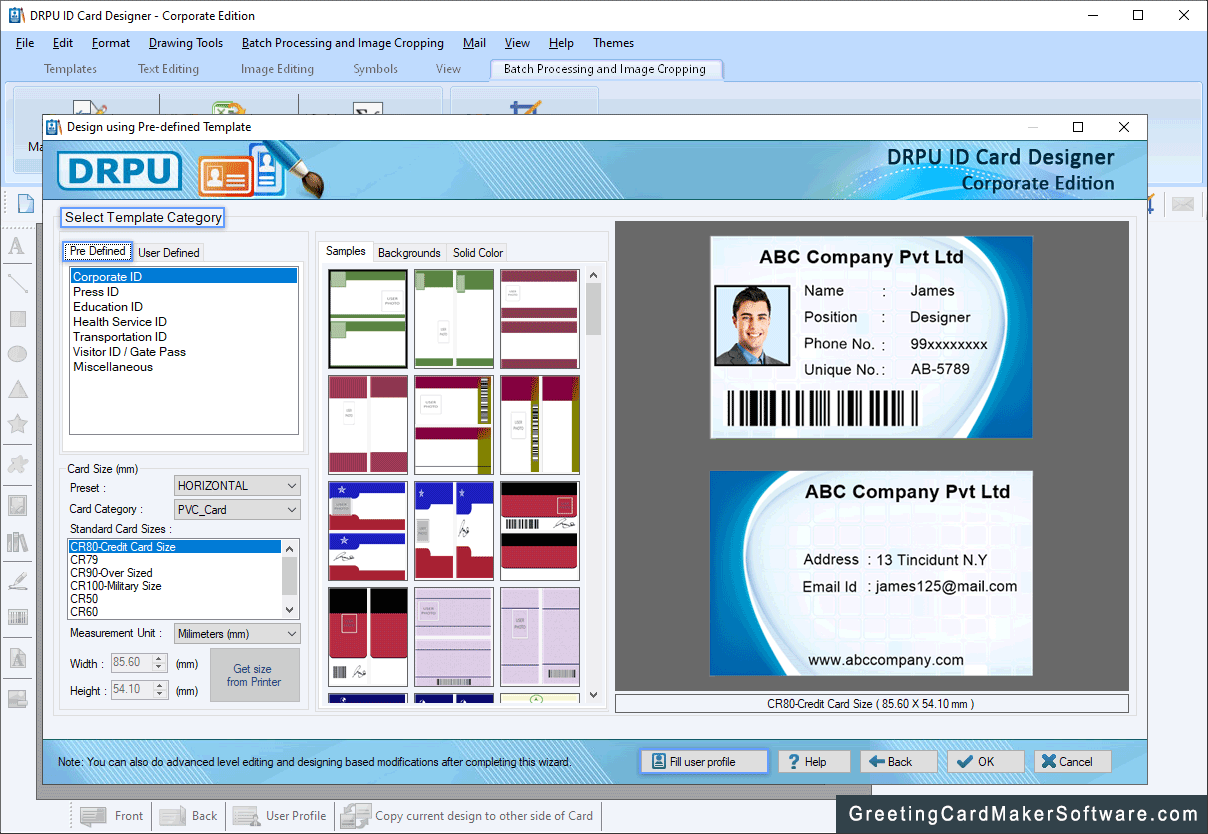Switch to the Symbols ribbon tab
Viewport: 1208px width, 834px height.
click(x=375, y=69)
